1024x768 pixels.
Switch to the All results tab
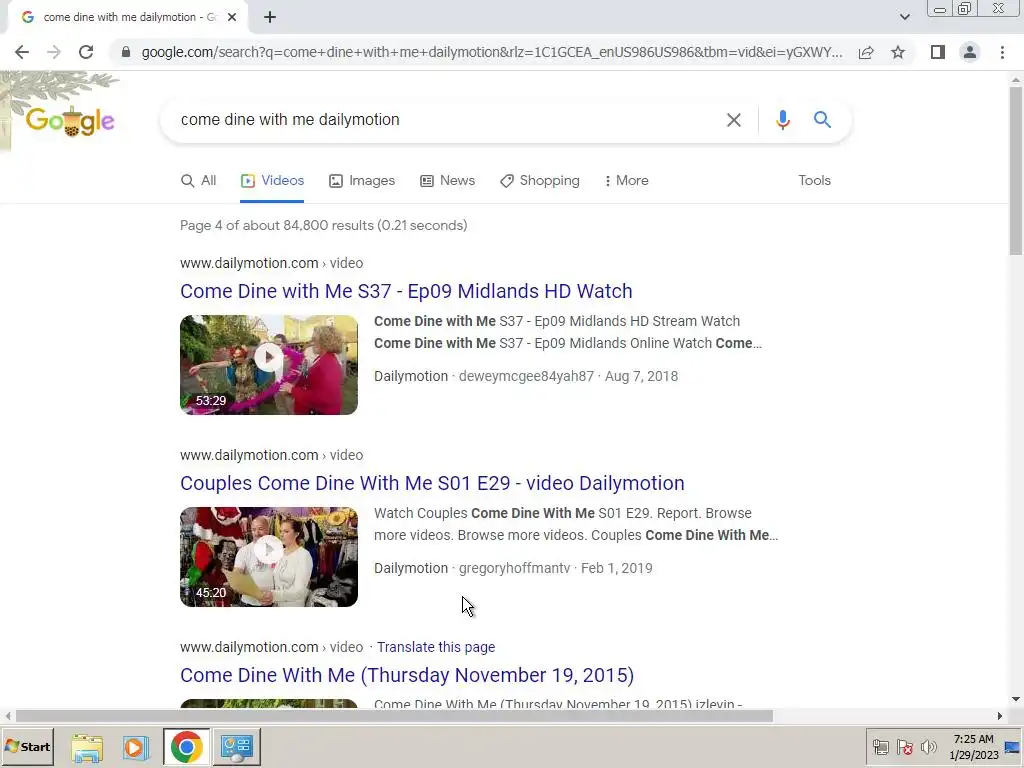coord(199,181)
